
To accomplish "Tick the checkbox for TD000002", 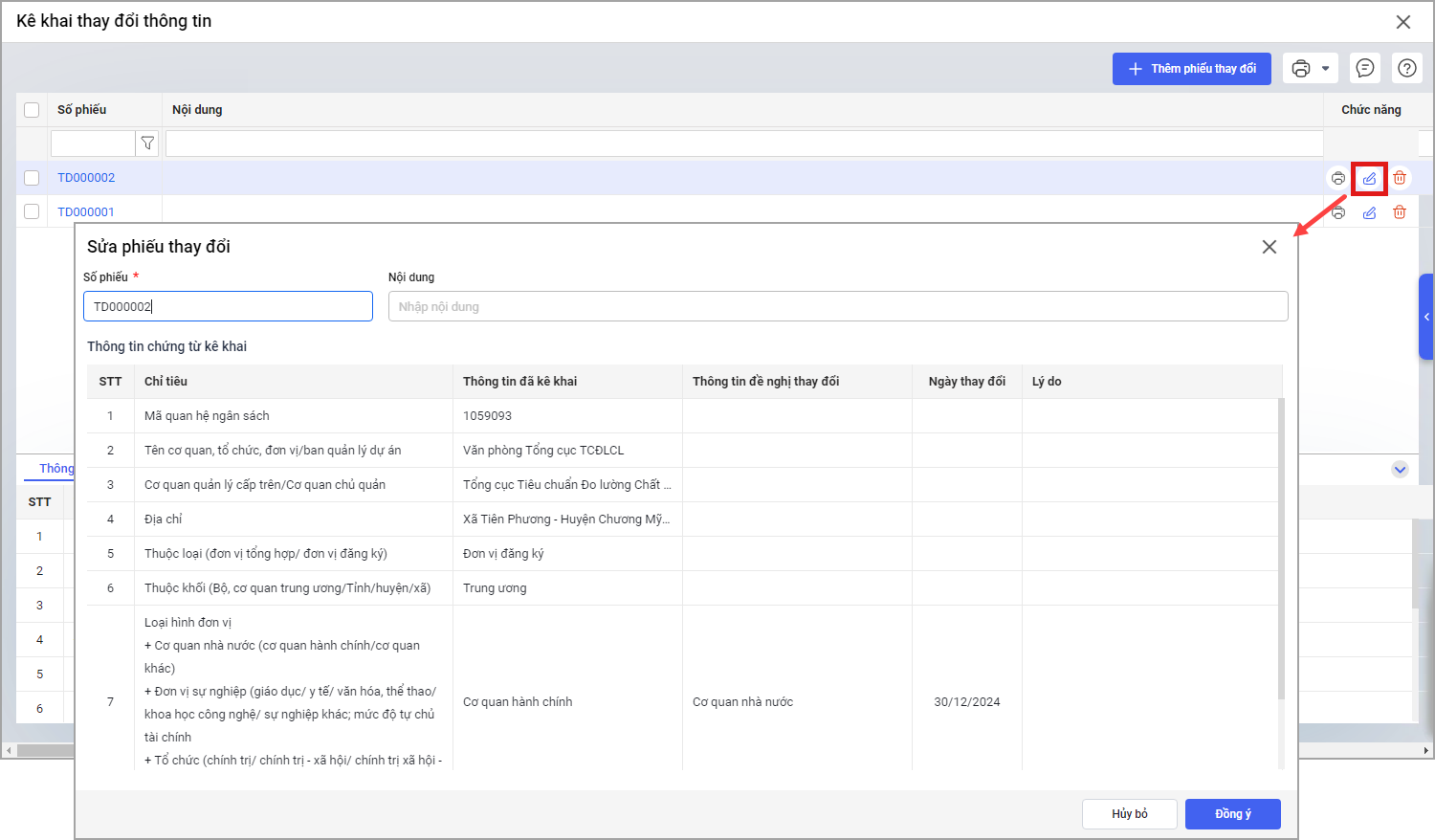I will 32,178.
